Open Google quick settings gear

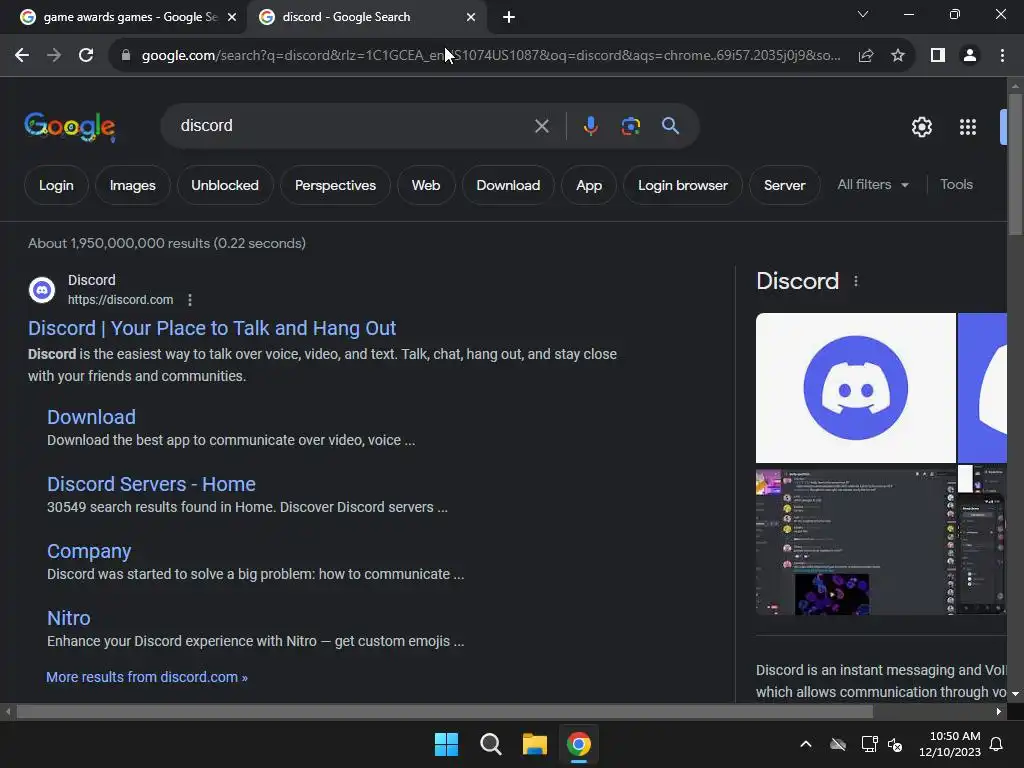(x=921, y=127)
